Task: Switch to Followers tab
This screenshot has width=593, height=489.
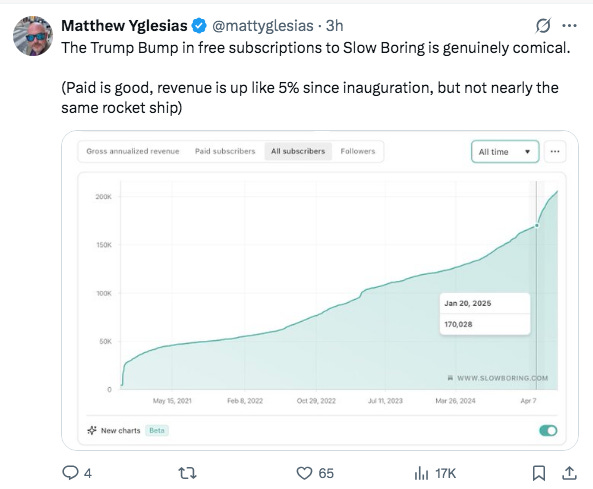Action: pos(358,151)
